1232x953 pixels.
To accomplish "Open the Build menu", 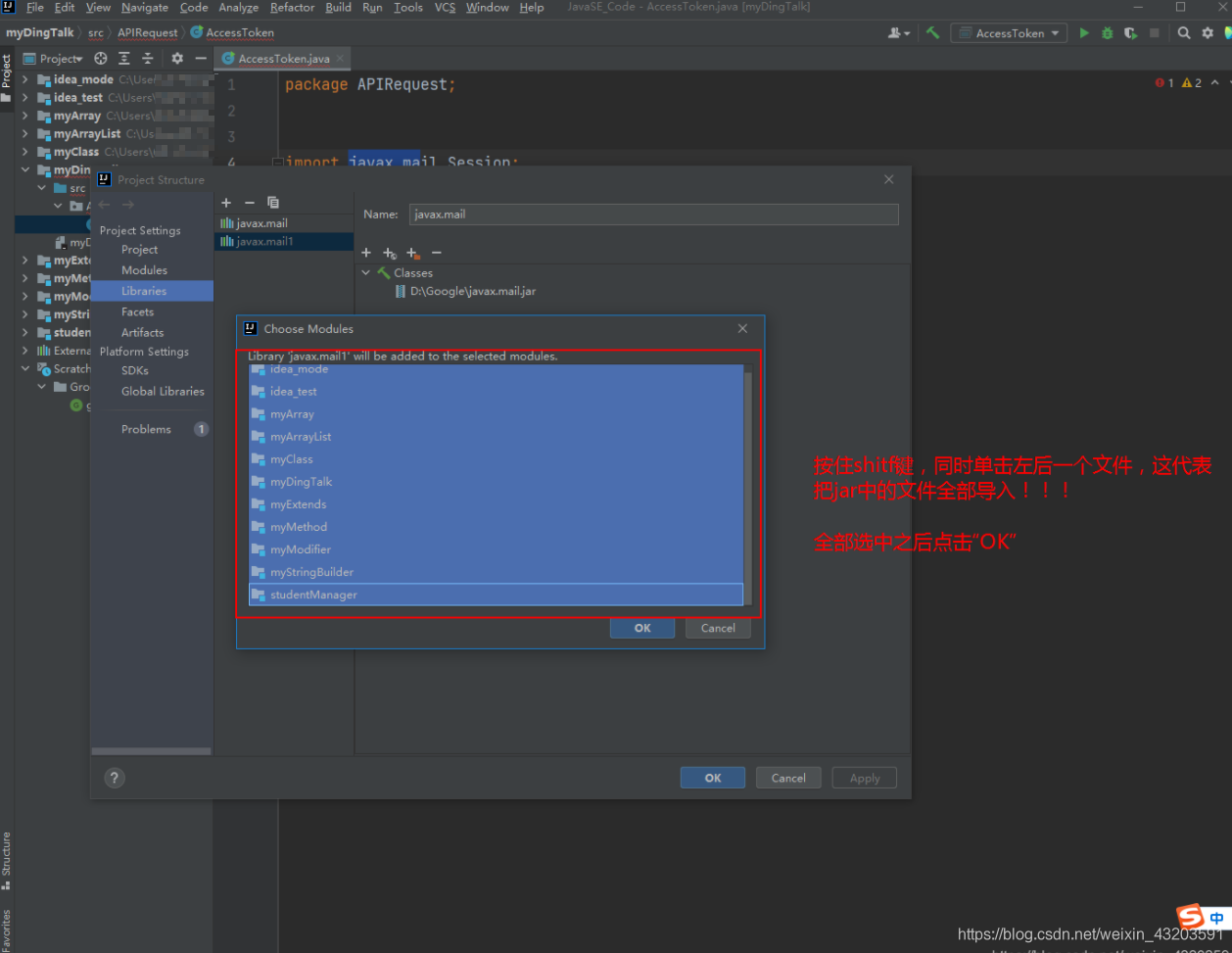I will 338,8.
